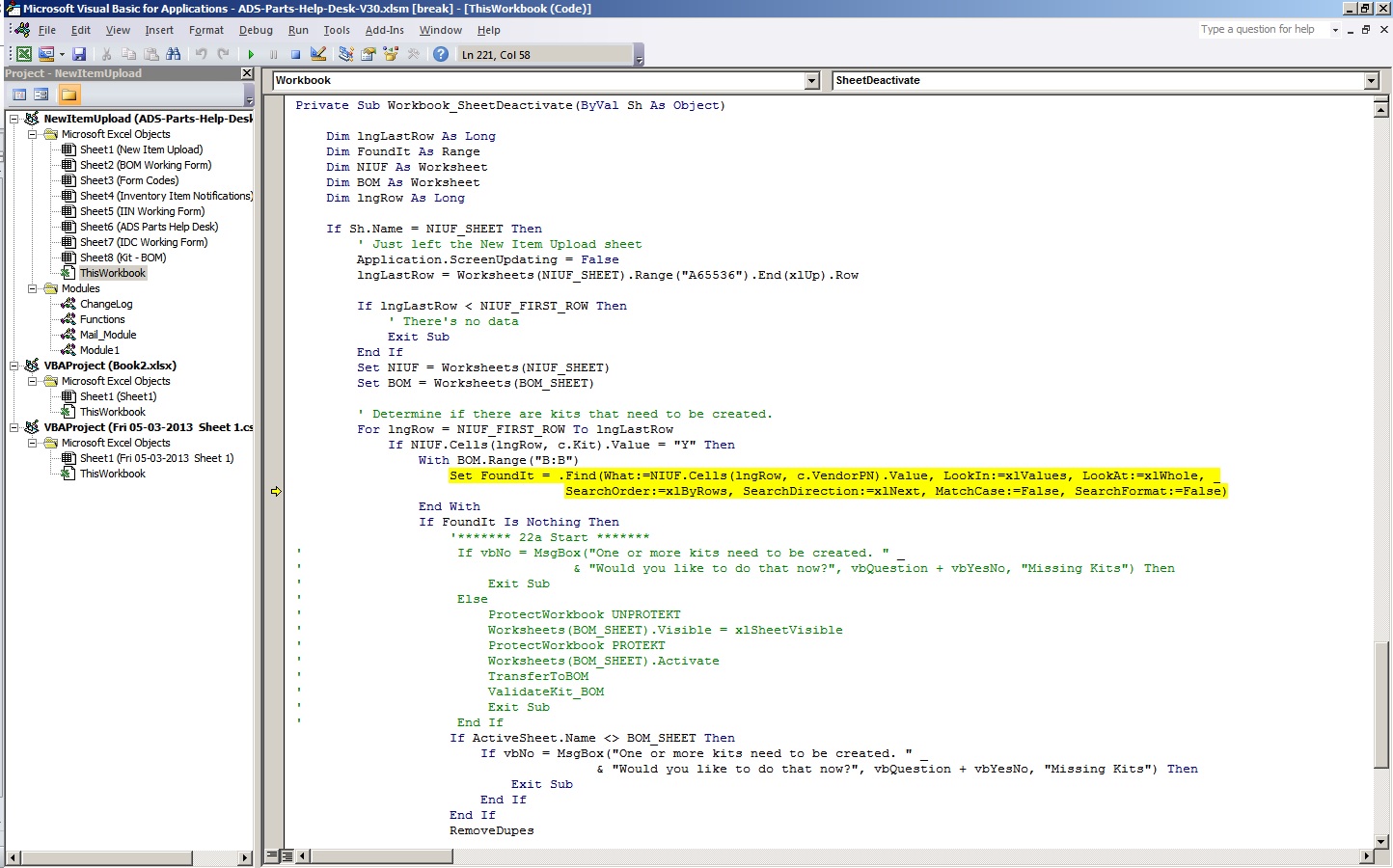Select Sheet8 (Kit - BOM)
1393x868 pixels.
[x=123, y=258]
